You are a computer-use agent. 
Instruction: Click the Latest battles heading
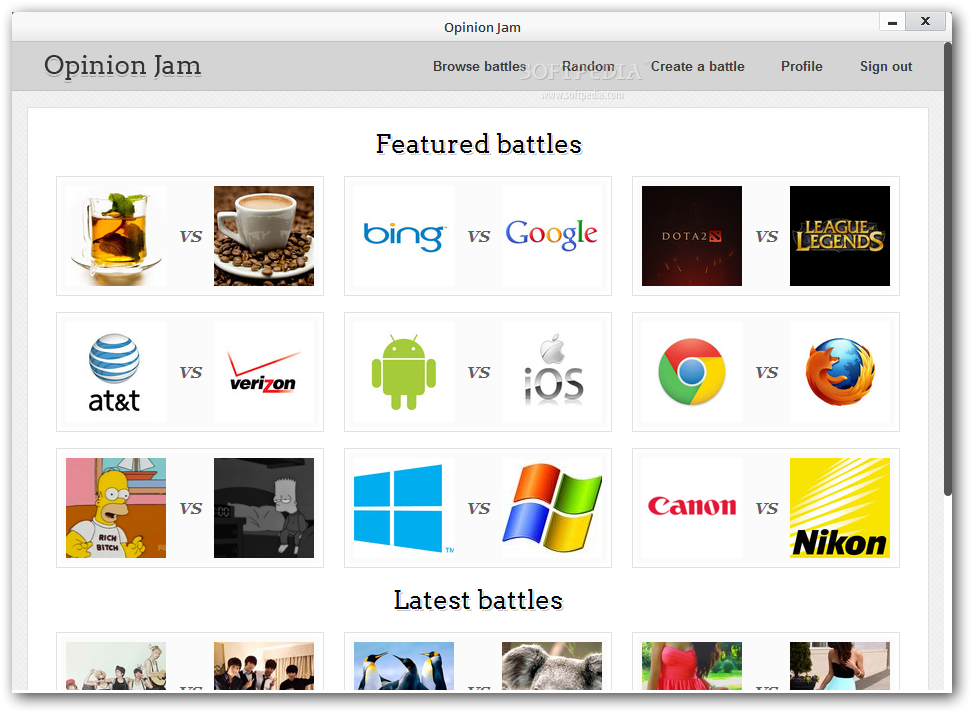[x=478, y=600]
